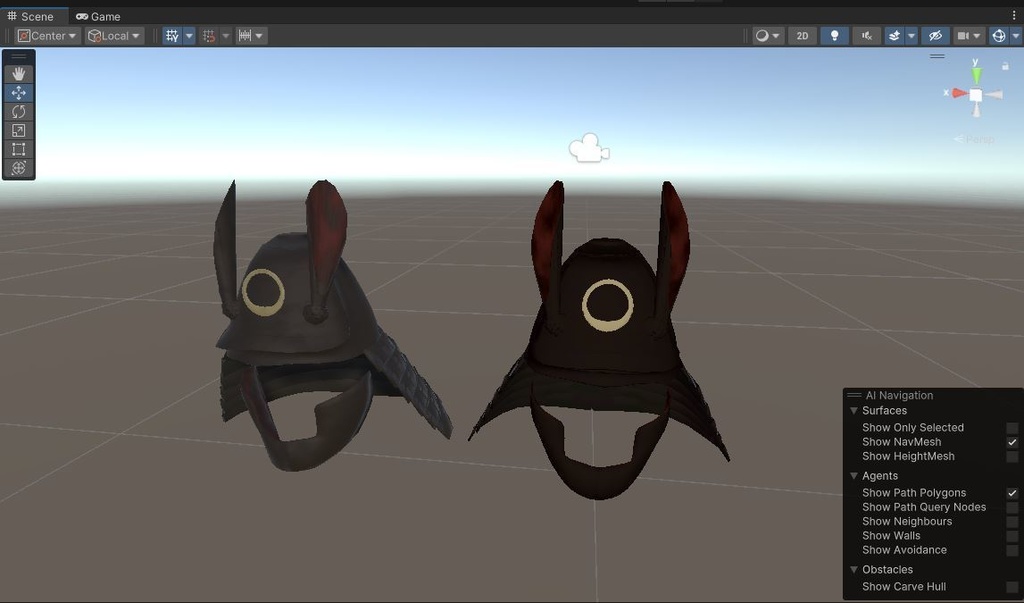Toggle the grid snapping button
1024x603 pixels.
209,36
